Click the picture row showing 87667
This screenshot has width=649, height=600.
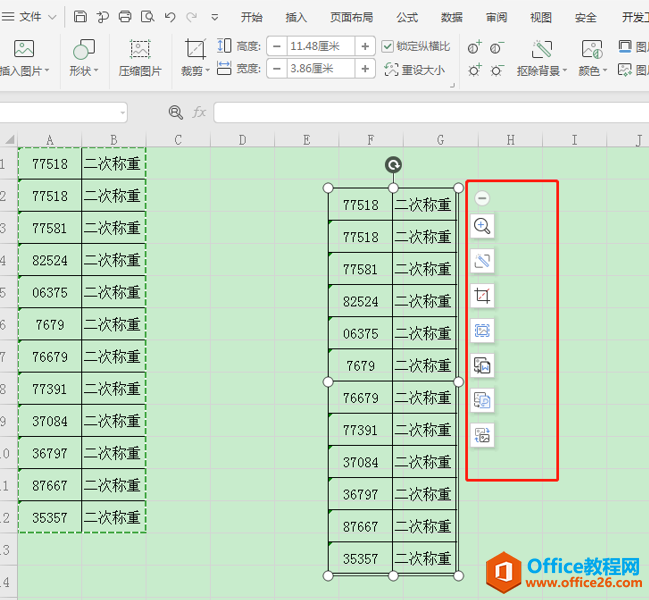click(x=392, y=526)
